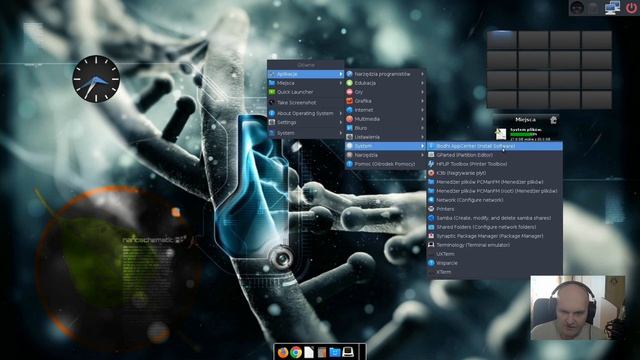
Task: Launch XTerm from System submenu
Action: (x=495, y=272)
